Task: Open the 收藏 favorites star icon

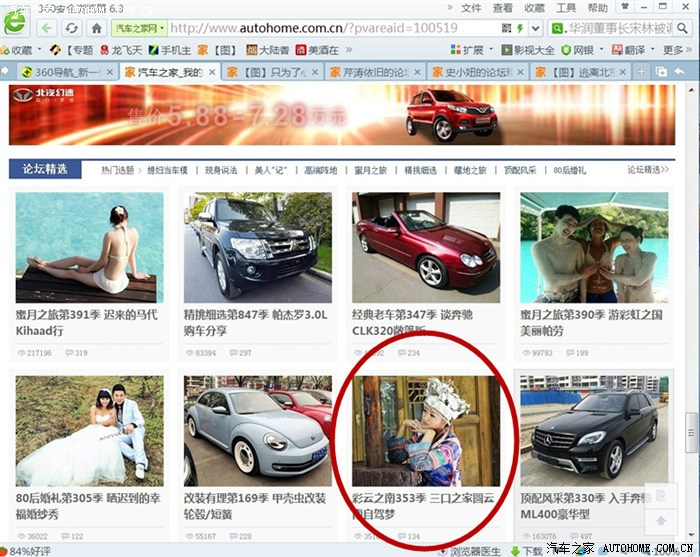Action: coord(10,50)
